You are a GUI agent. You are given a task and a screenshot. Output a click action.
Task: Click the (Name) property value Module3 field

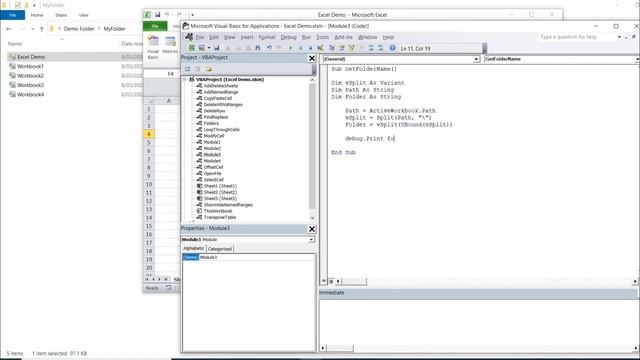(x=257, y=257)
